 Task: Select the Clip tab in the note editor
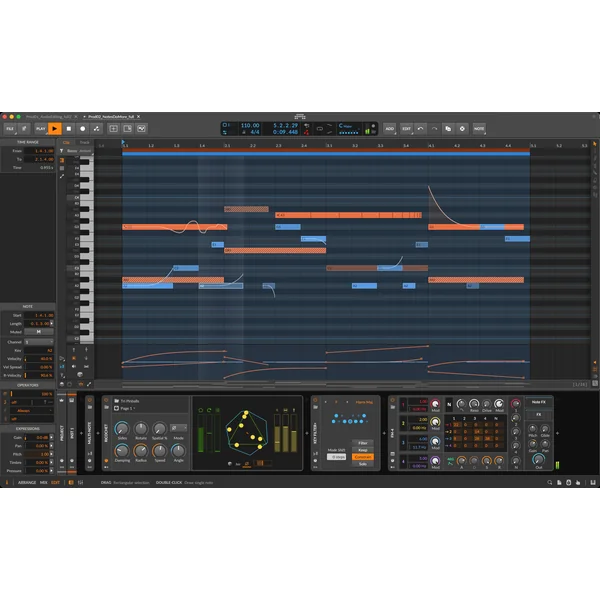click(67, 142)
